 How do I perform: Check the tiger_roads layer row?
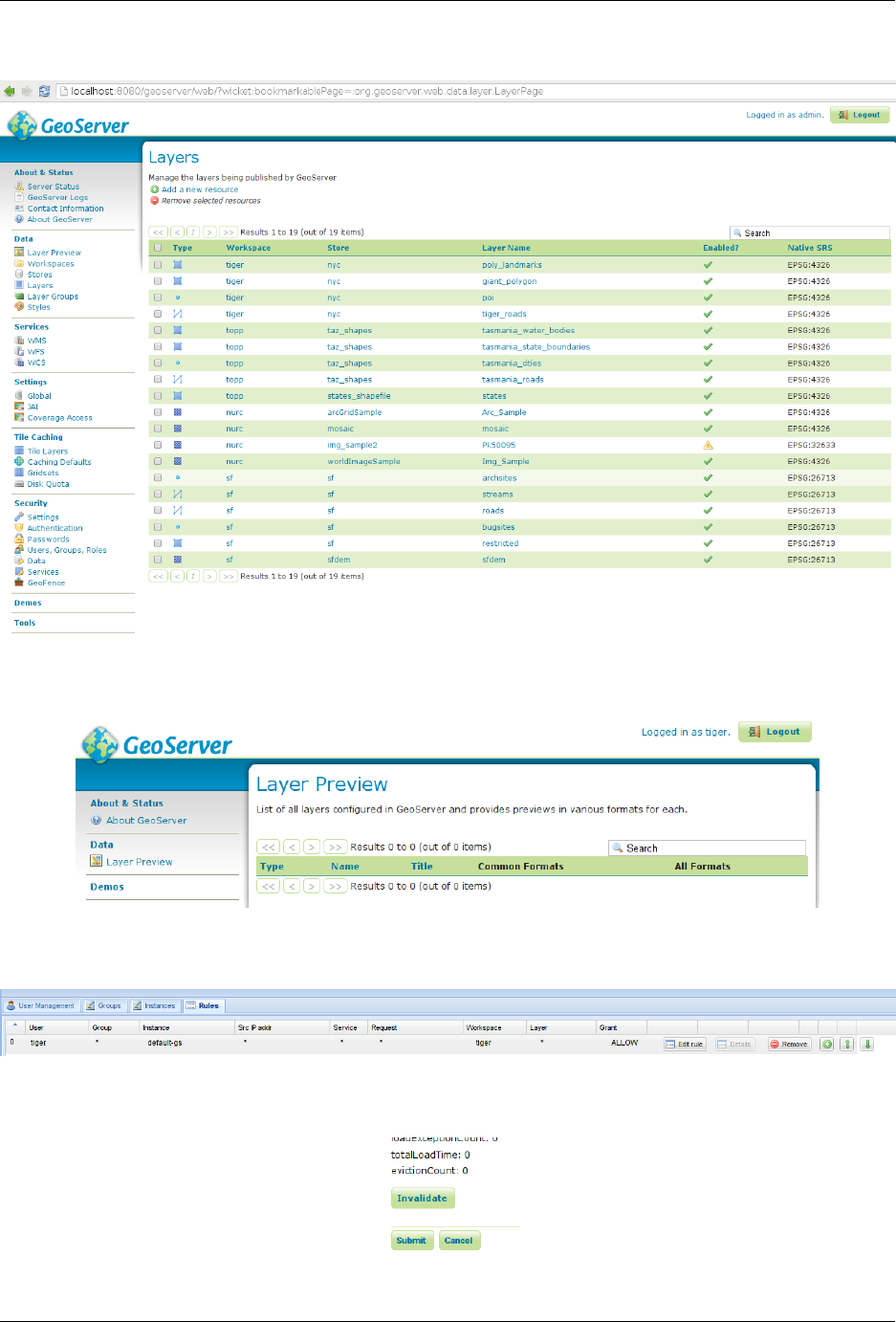coord(158,314)
